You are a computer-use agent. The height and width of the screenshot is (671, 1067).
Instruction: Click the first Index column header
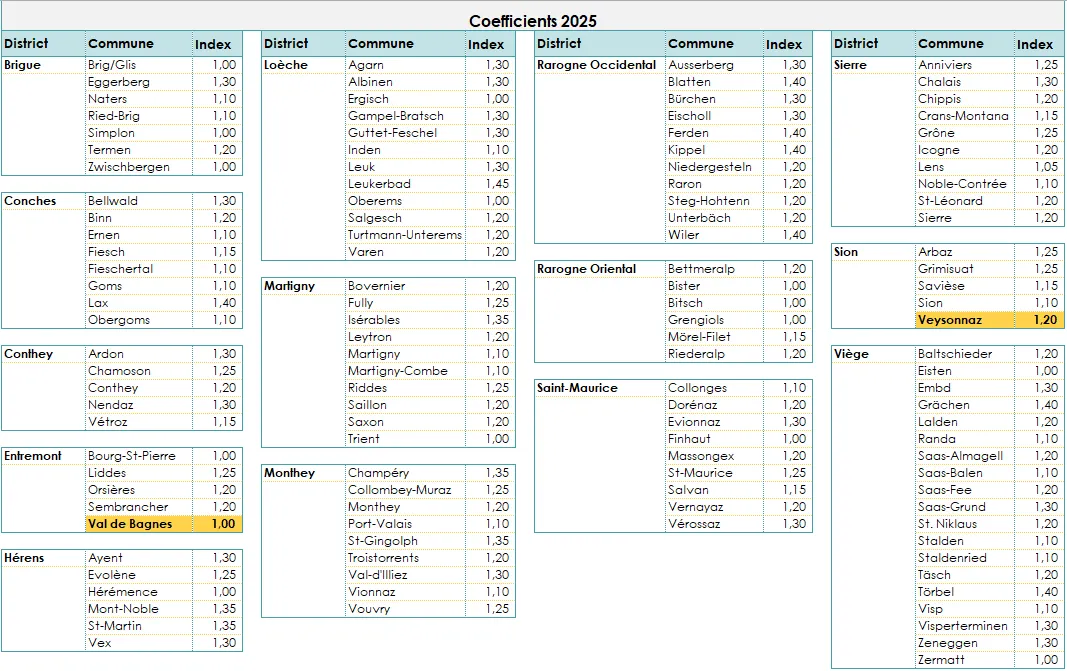(x=214, y=44)
